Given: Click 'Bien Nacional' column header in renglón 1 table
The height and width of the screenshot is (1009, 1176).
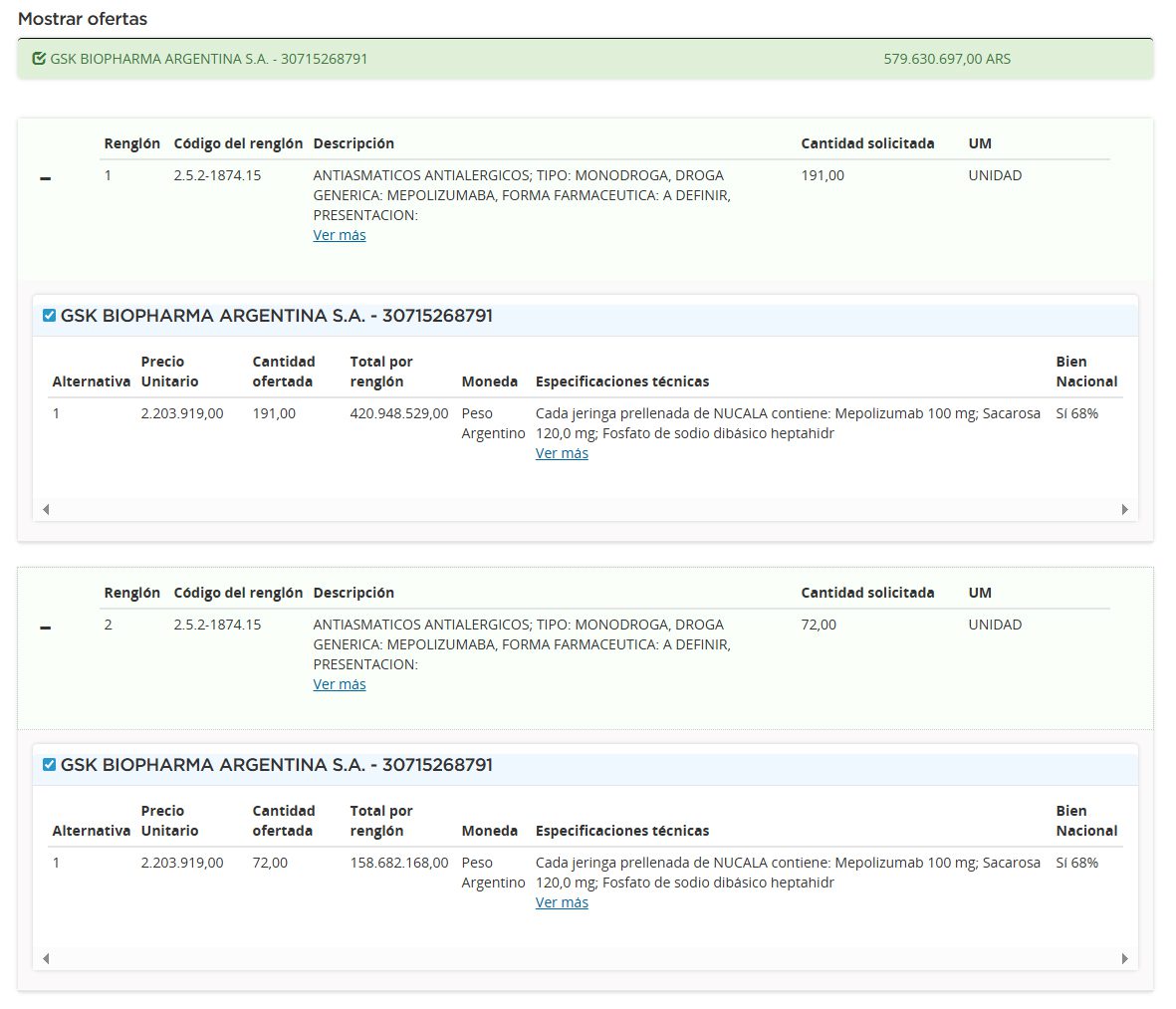Looking at the screenshot, I should (1085, 372).
